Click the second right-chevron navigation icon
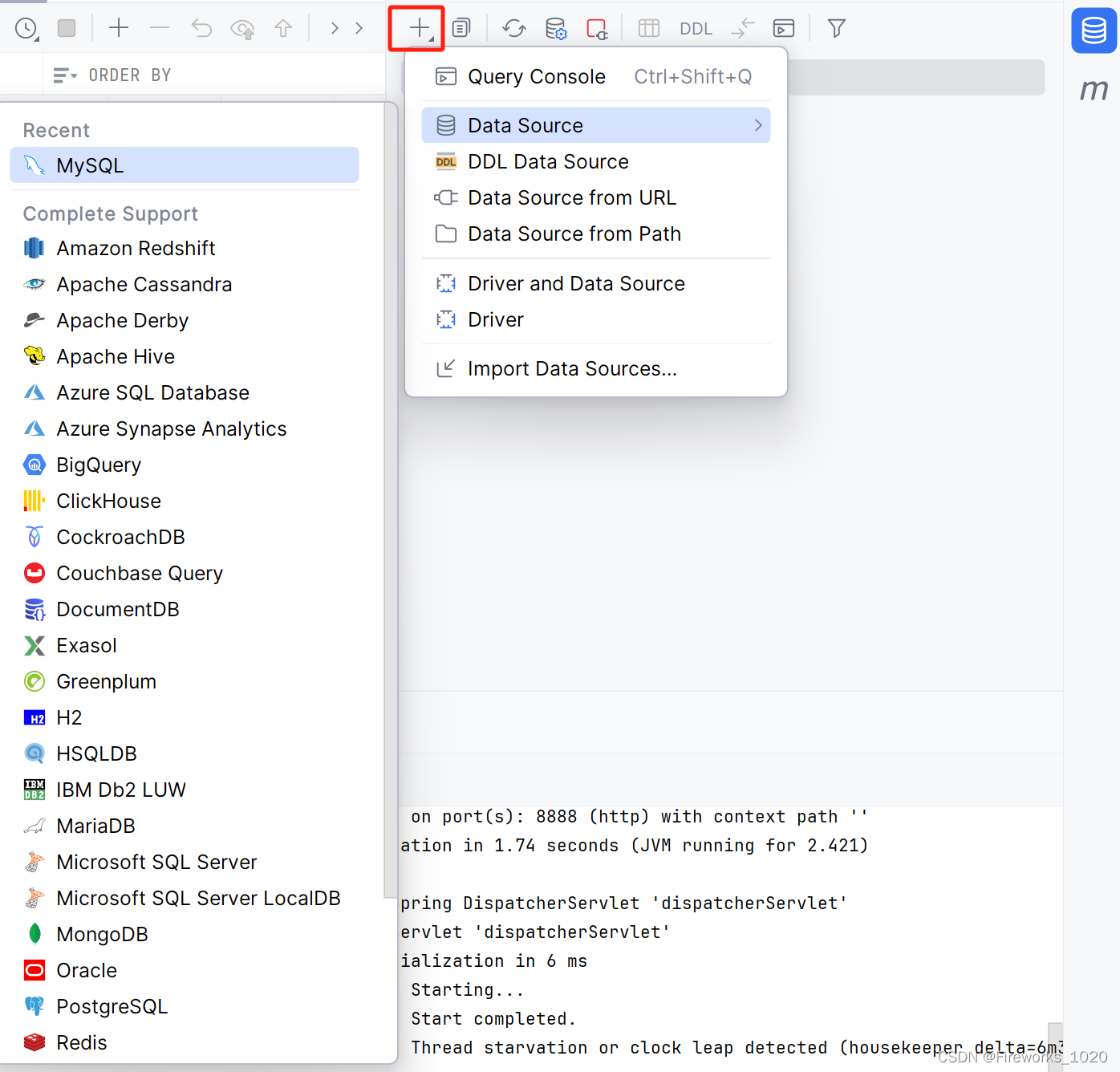 point(359,28)
